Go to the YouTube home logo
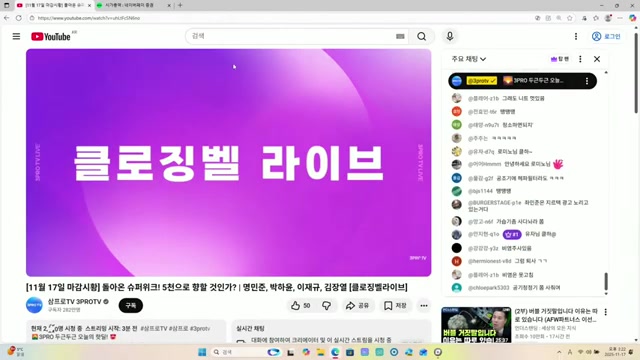This screenshot has height=360, width=640. (x=51, y=36)
